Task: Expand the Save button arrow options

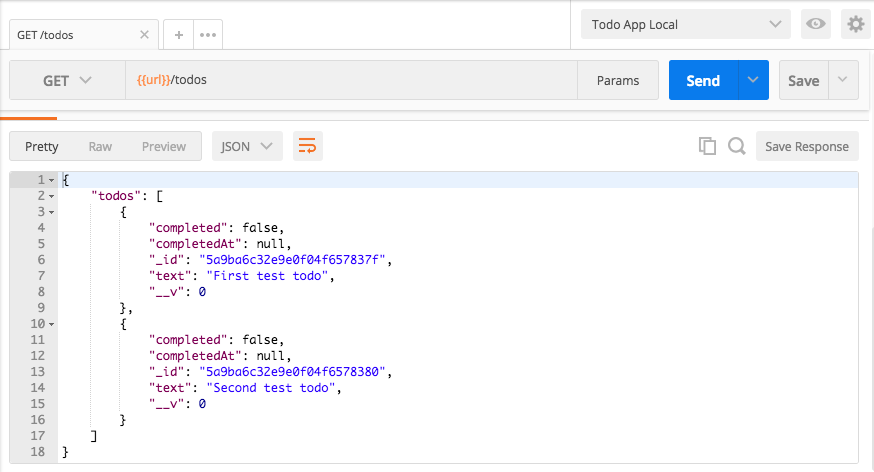Action: coord(844,80)
